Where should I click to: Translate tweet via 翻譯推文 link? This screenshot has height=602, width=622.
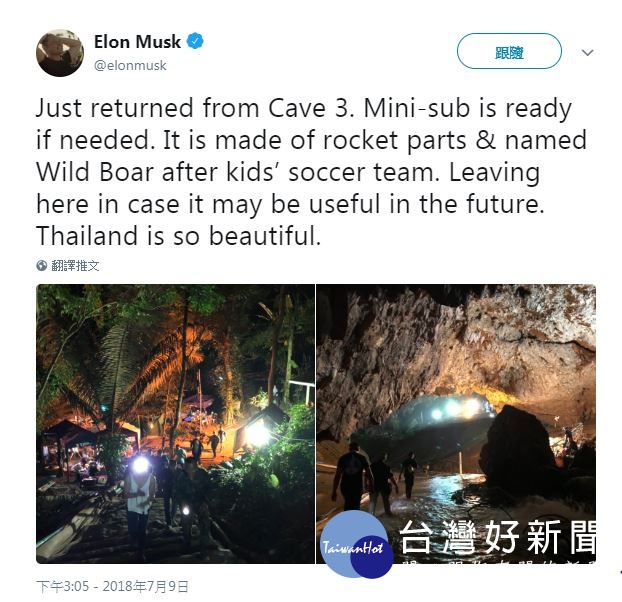75,265
